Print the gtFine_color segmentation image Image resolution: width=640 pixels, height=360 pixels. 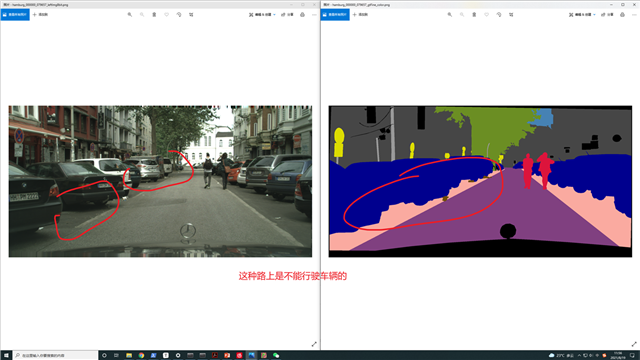pos(622,14)
